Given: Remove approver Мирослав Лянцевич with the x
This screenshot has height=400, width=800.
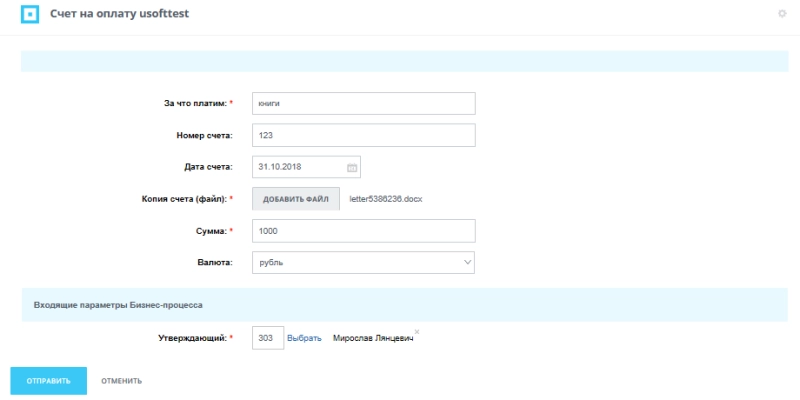Looking at the screenshot, I should coord(417,331).
